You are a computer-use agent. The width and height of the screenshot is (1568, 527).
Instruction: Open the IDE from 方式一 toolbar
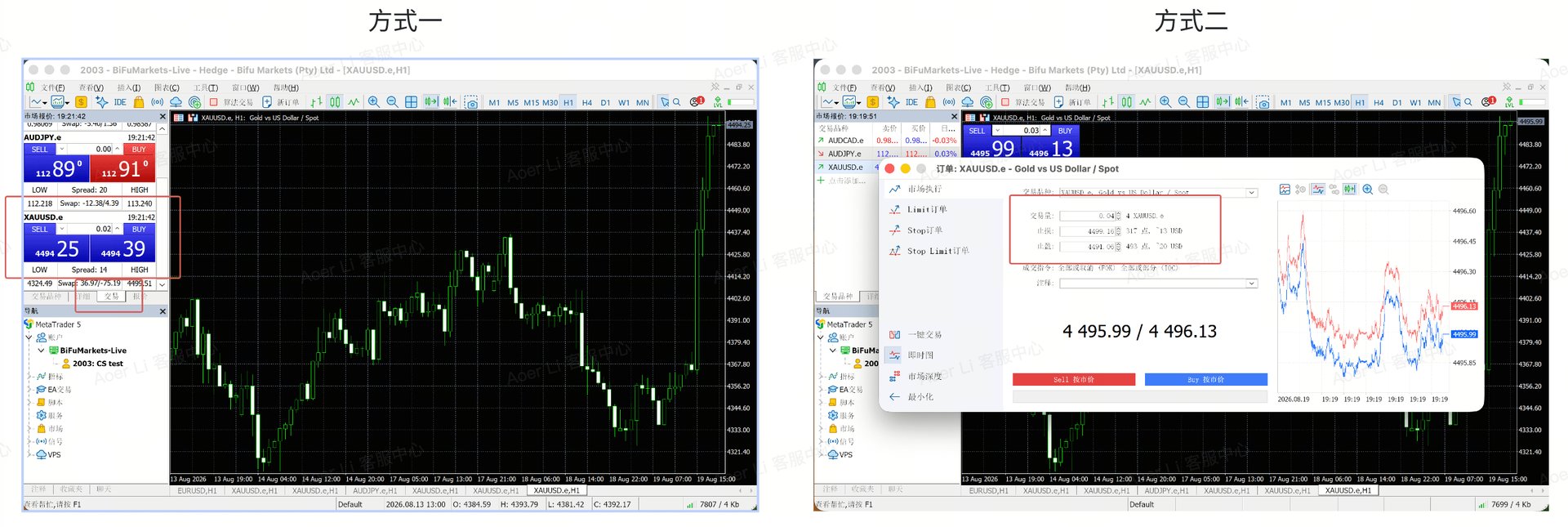pyautogui.click(x=120, y=102)
